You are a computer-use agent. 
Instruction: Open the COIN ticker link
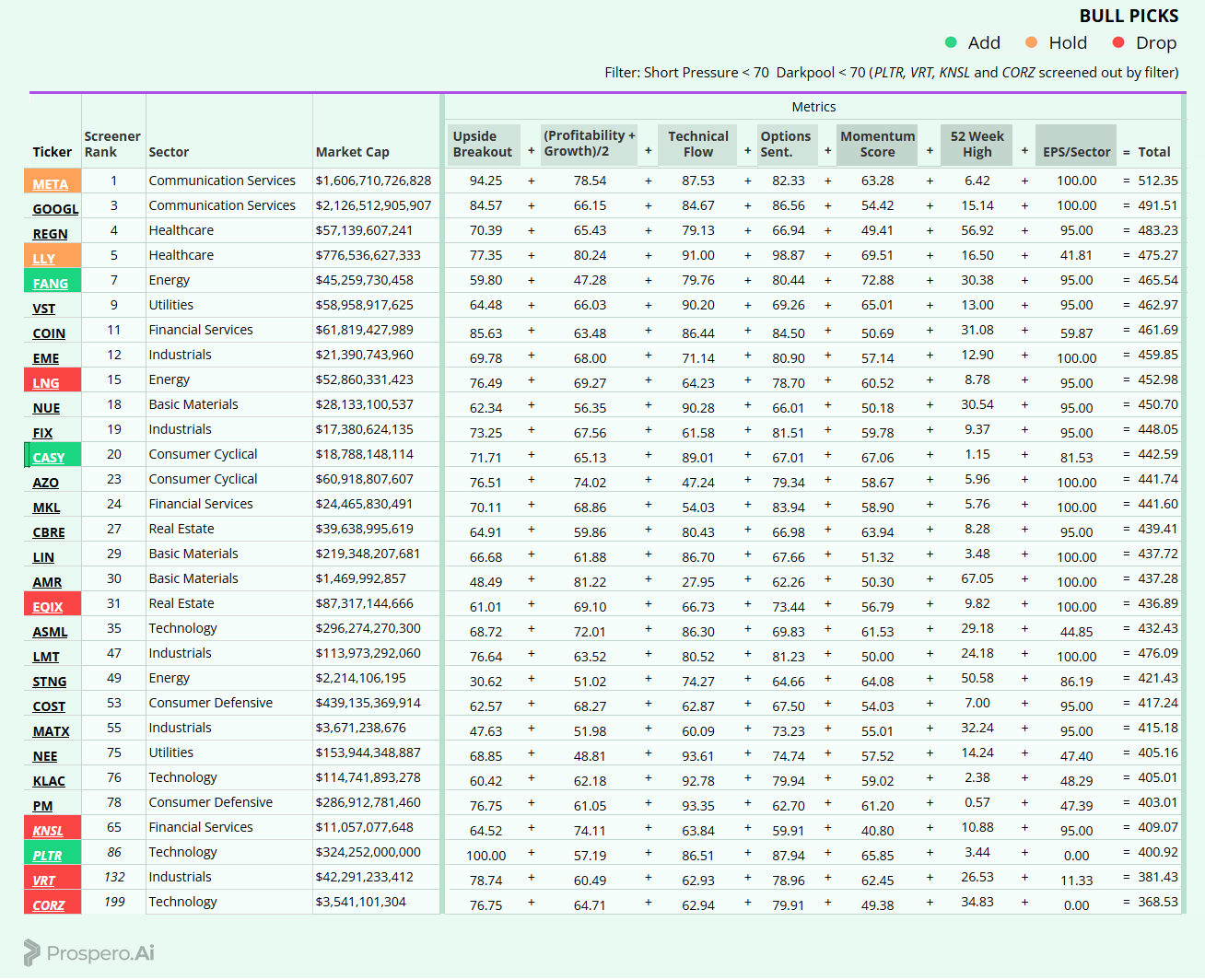49,333
